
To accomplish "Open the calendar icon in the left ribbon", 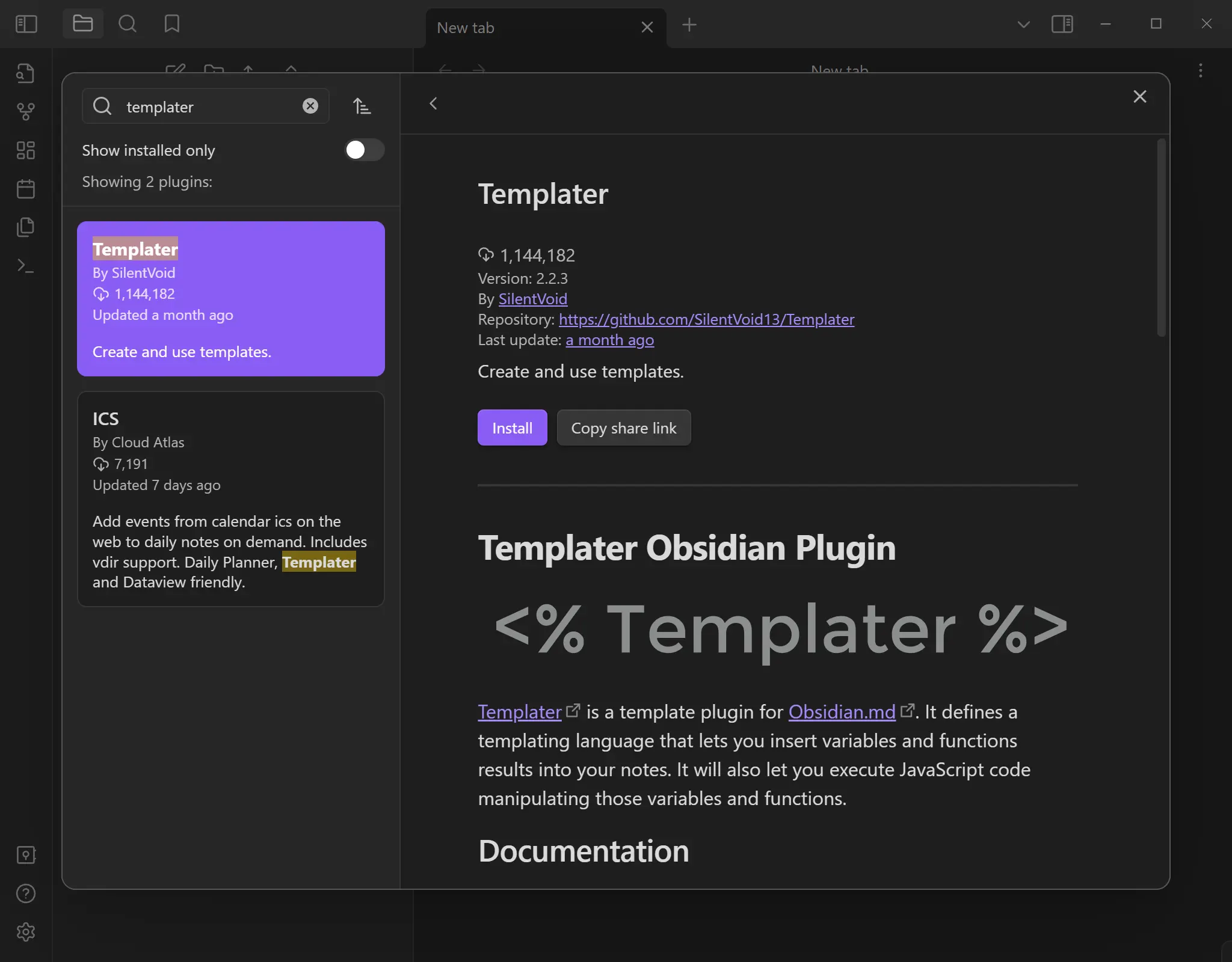I will [26, 189].
